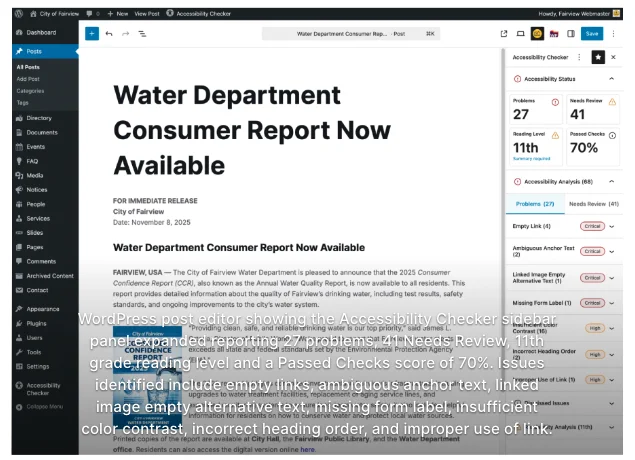Click All Posts submenu item
Image resolution: width=635 pixels, height=460 pixels.
[28, 67]
